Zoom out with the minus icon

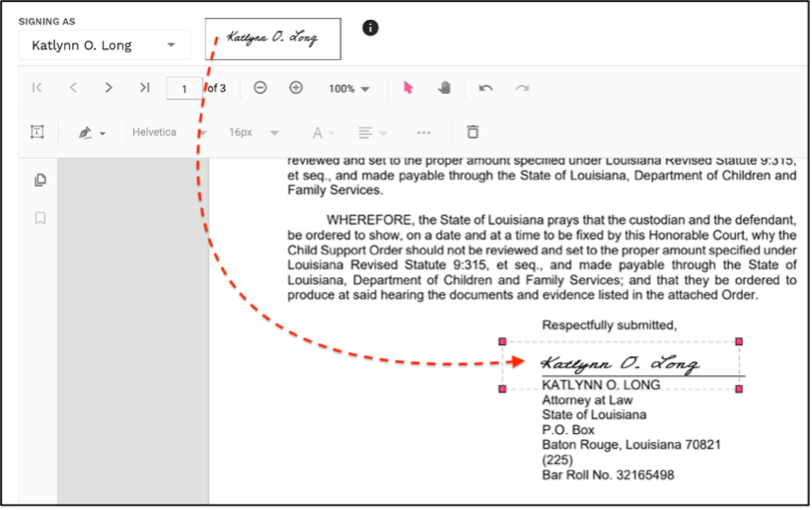click(260, 88)
